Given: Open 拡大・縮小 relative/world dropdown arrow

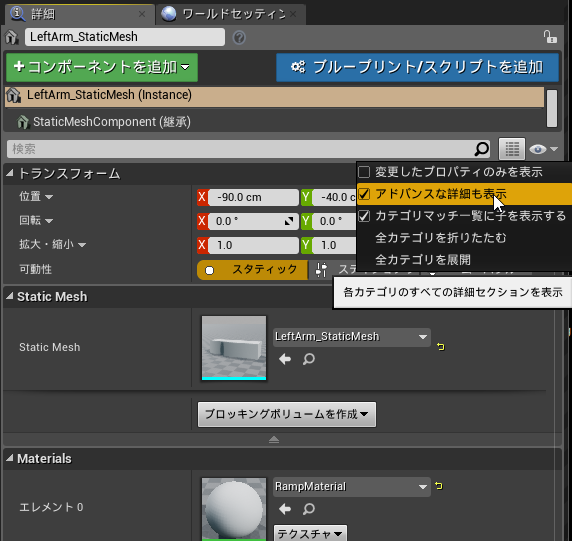Looking at the screenshot, I should 82,245.
